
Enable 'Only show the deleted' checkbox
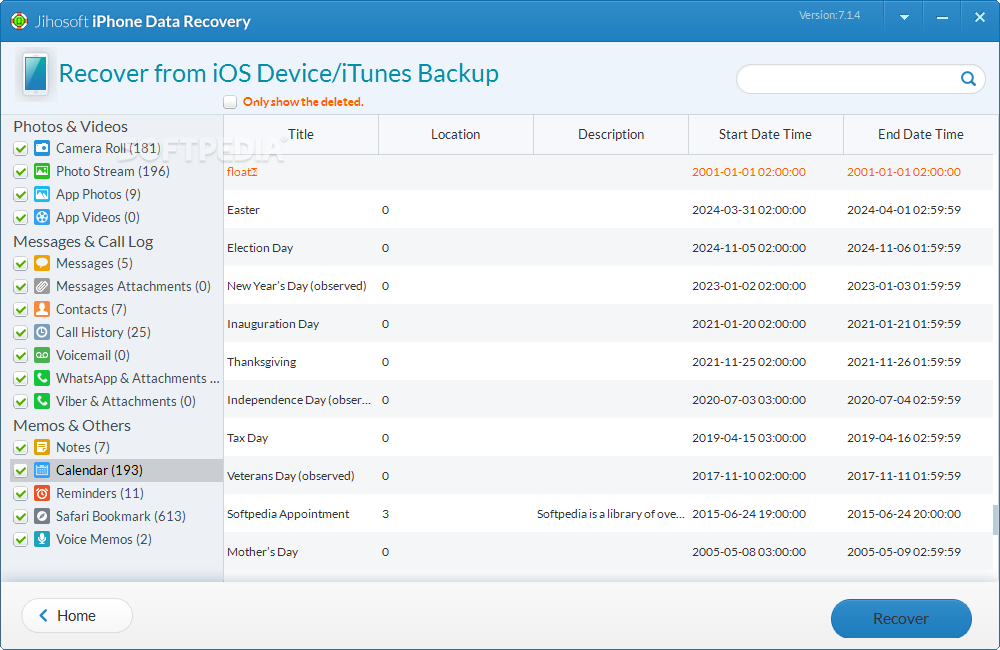230,102
